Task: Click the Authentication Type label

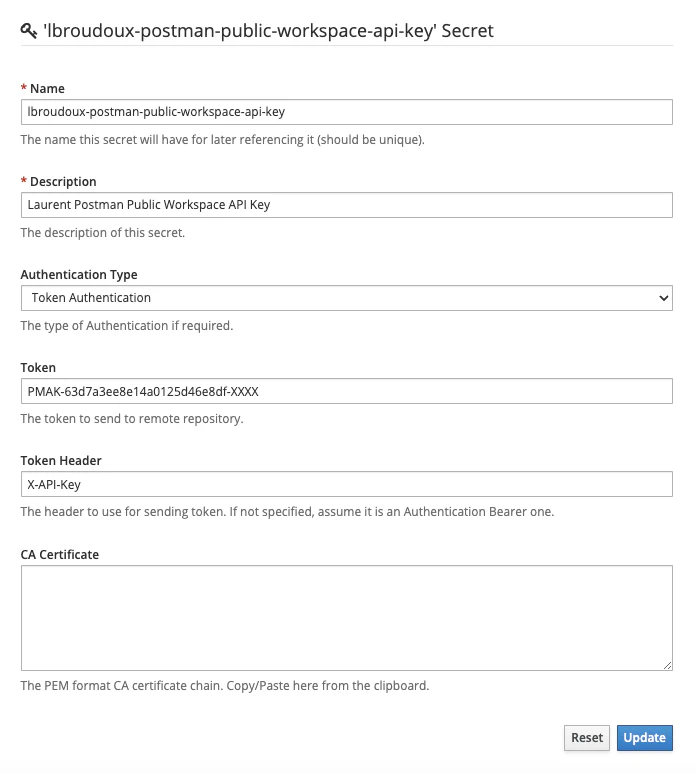Action: click(x=79, y=274)
